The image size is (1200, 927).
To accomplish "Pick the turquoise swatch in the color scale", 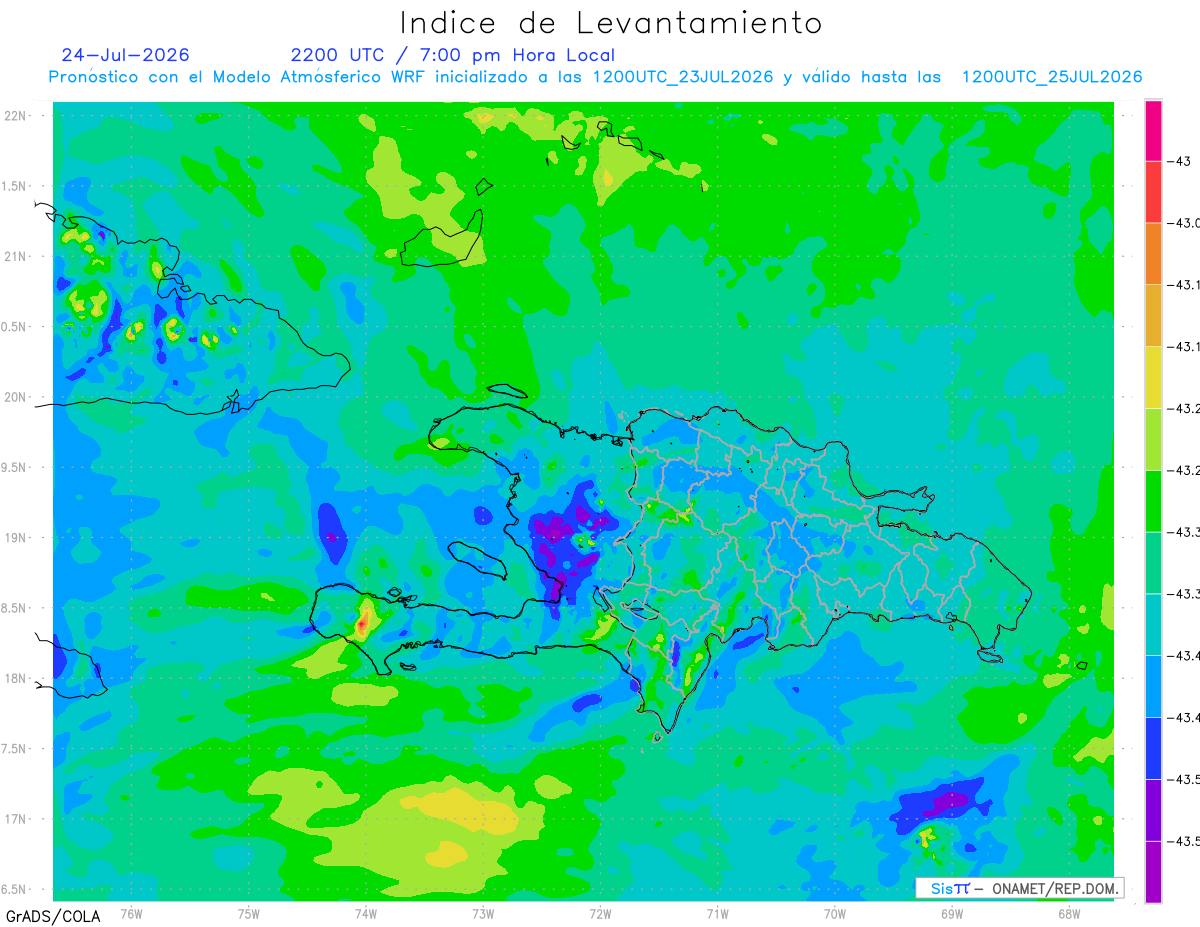I will (1153, 625).
